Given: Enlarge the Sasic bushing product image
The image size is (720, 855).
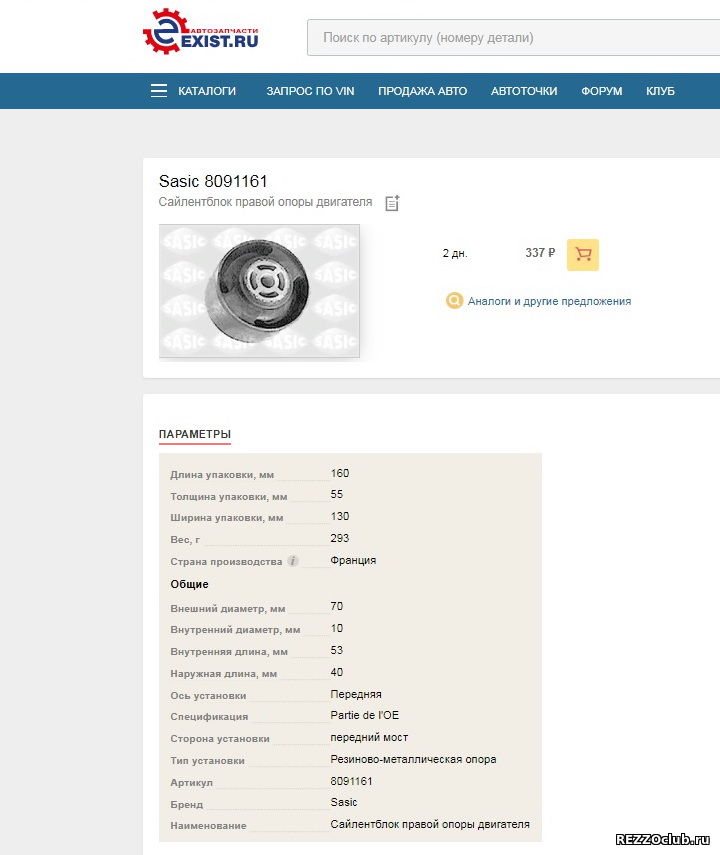Looking at the screenshot, I should coord(259,291).
